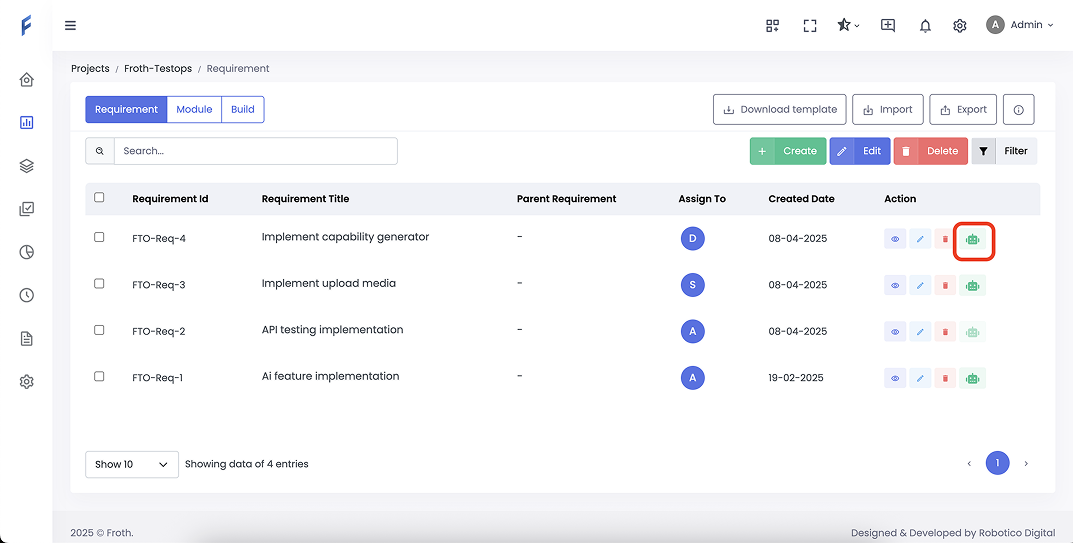The height and width of the screenshot is (543, 1073).
Task: Switch to the Module tab
Action: click(x=194, y=109)
